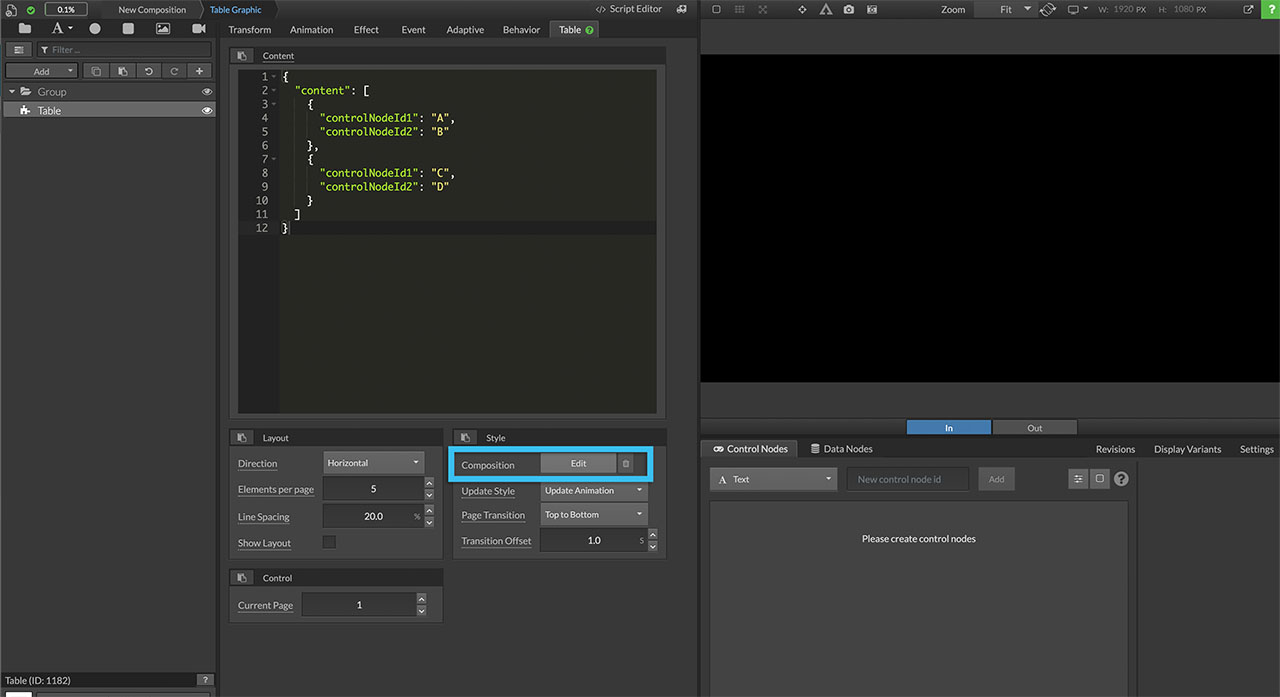Screen dimensions: 1280x697
Task: Click the New Composition breadcrumb
Action: pos(152,10)
